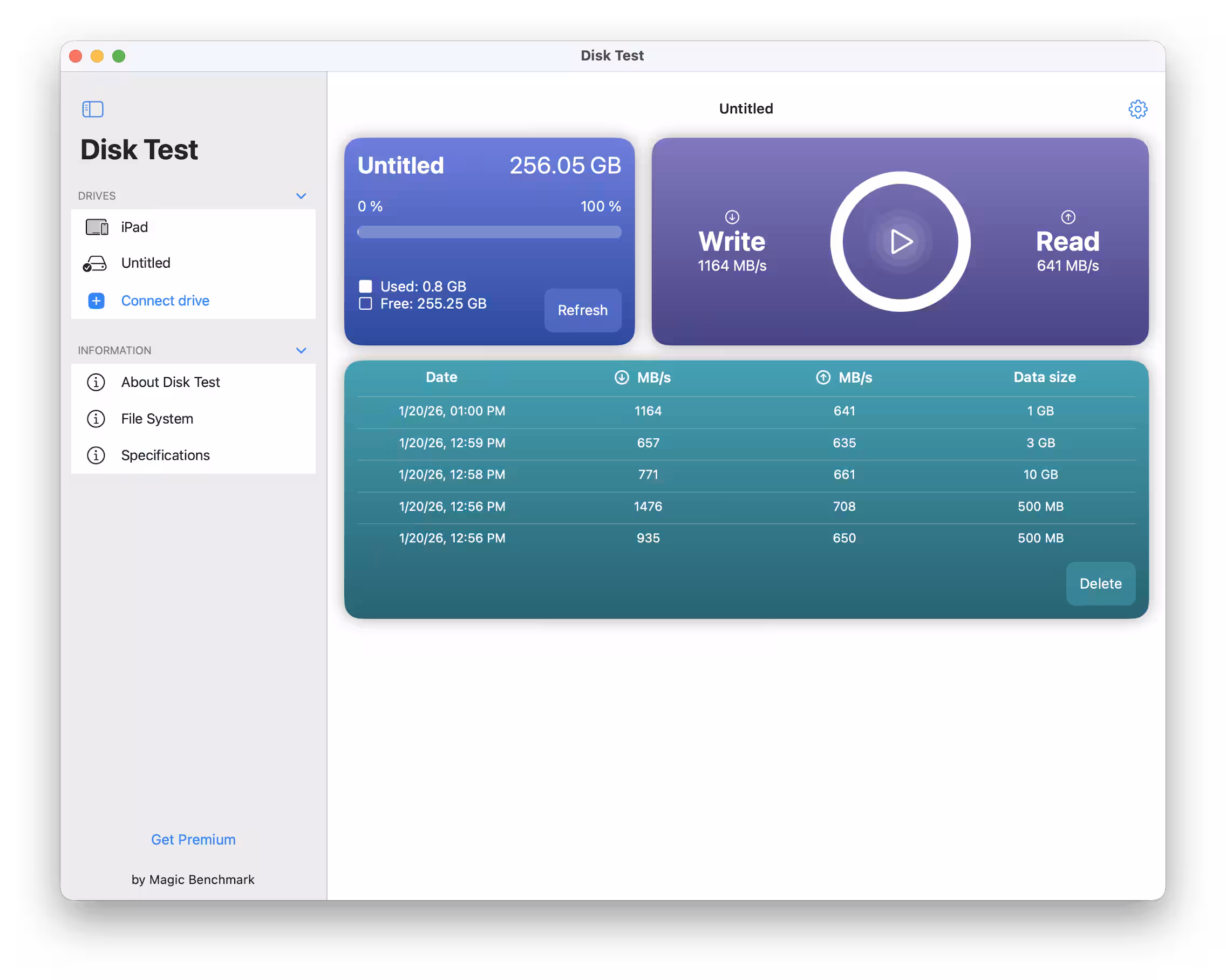Click the blue plus Connect drive icon

(x=96, y=300)
